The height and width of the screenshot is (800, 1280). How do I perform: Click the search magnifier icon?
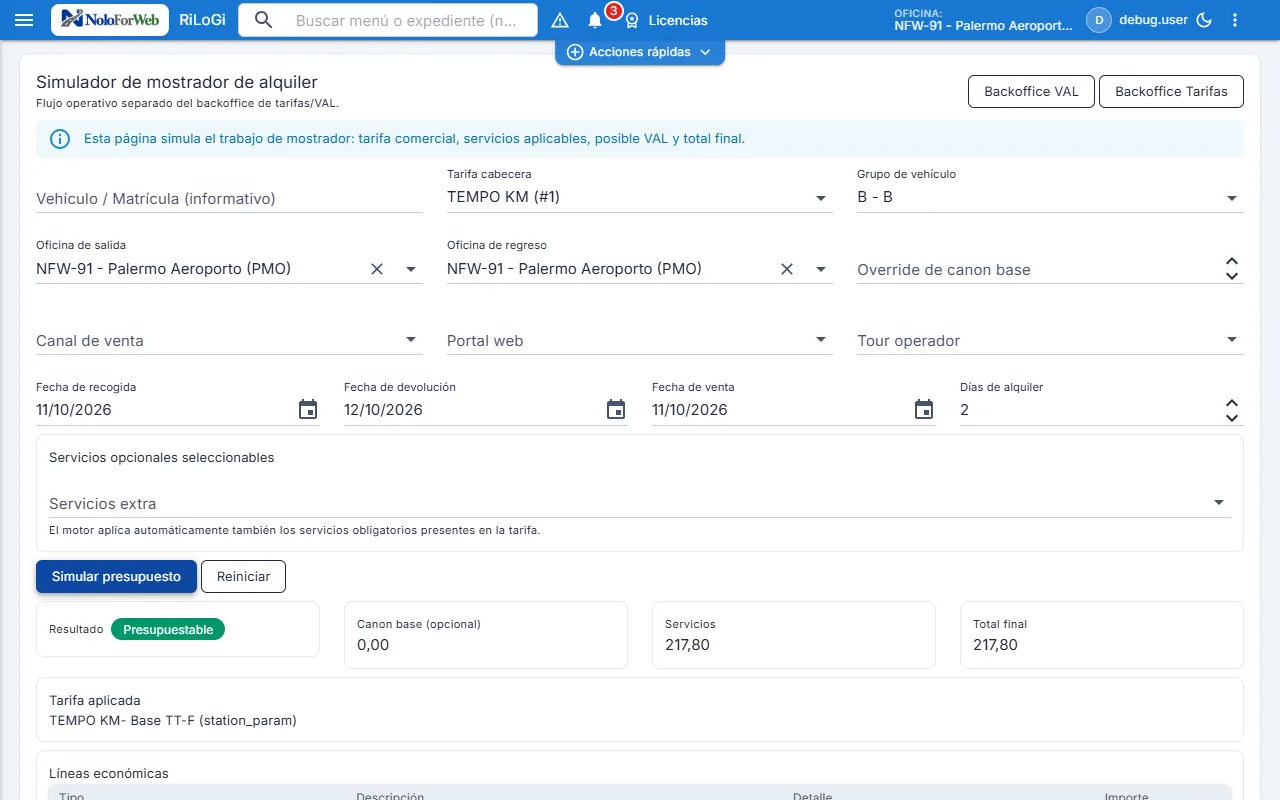coord(263,20)
